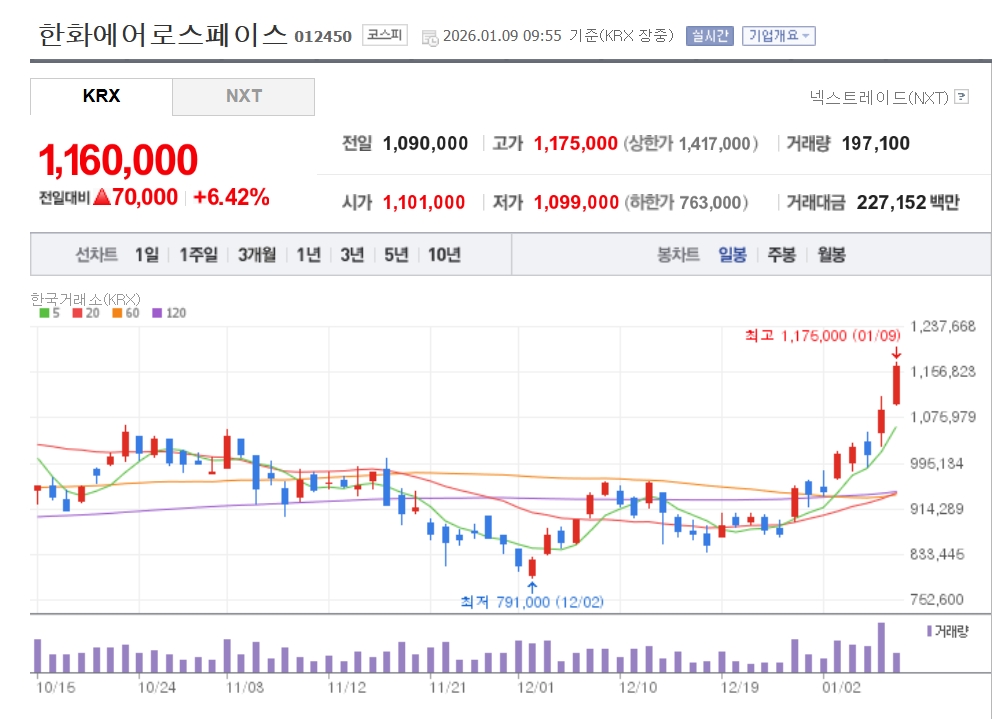The image size is (992, 719).
Task: Click the 10/24 date axis label
Action: pos(157,687)
